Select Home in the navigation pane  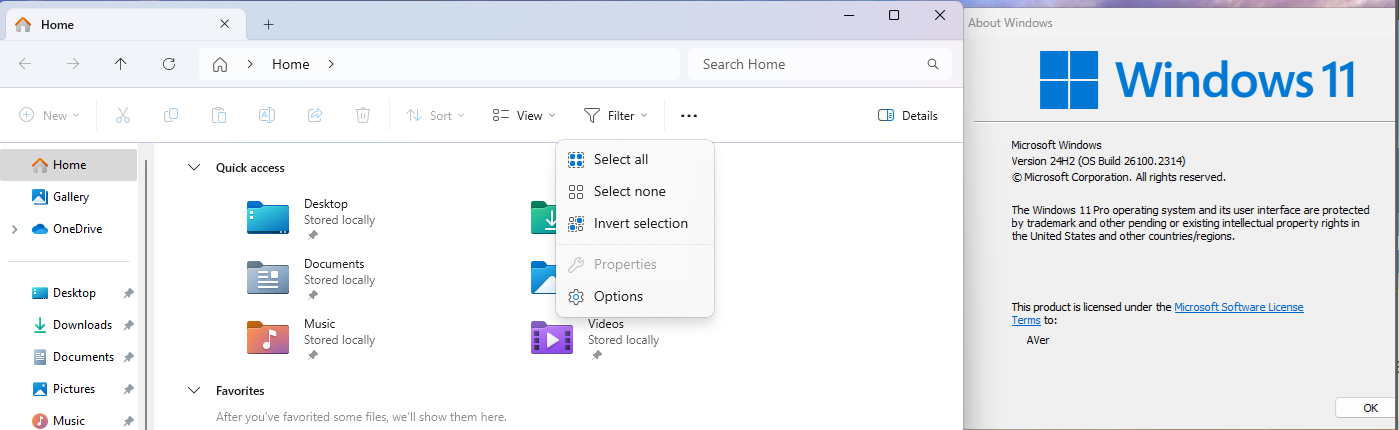coord(69,165)
